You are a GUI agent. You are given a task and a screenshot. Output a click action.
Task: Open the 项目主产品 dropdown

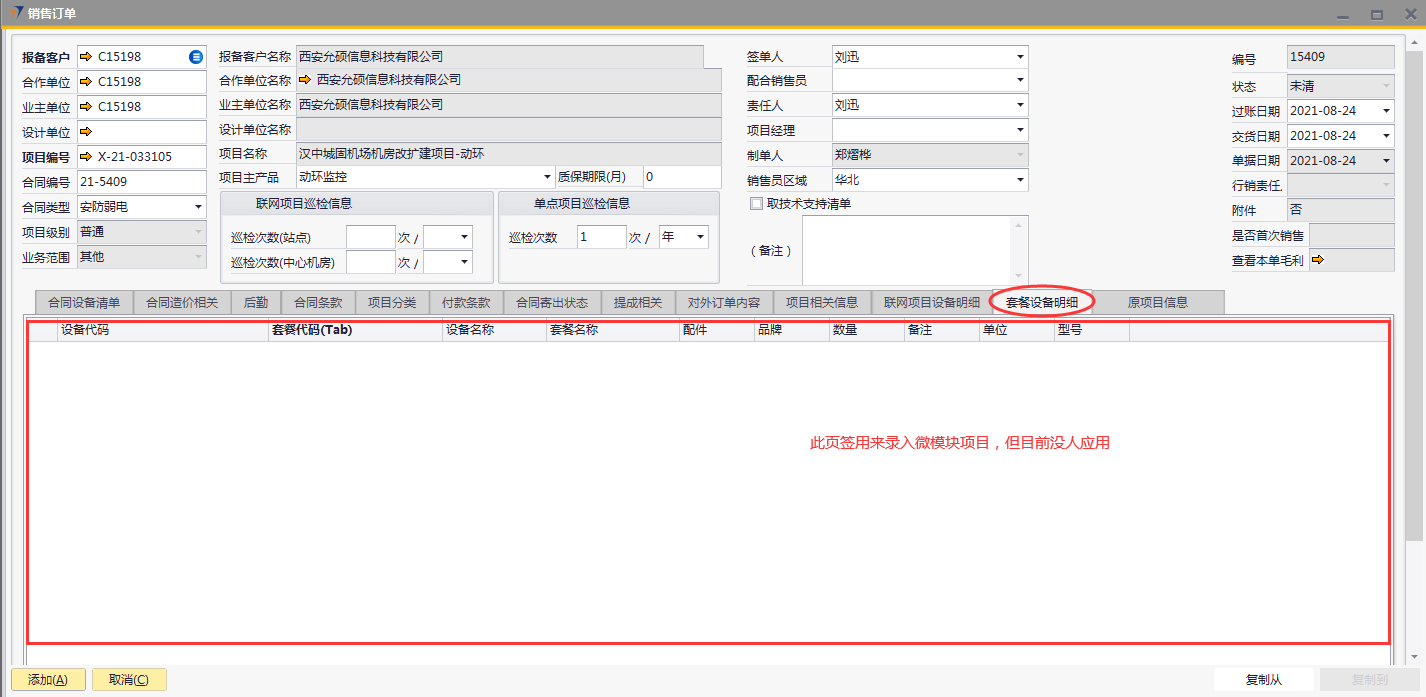547,177
